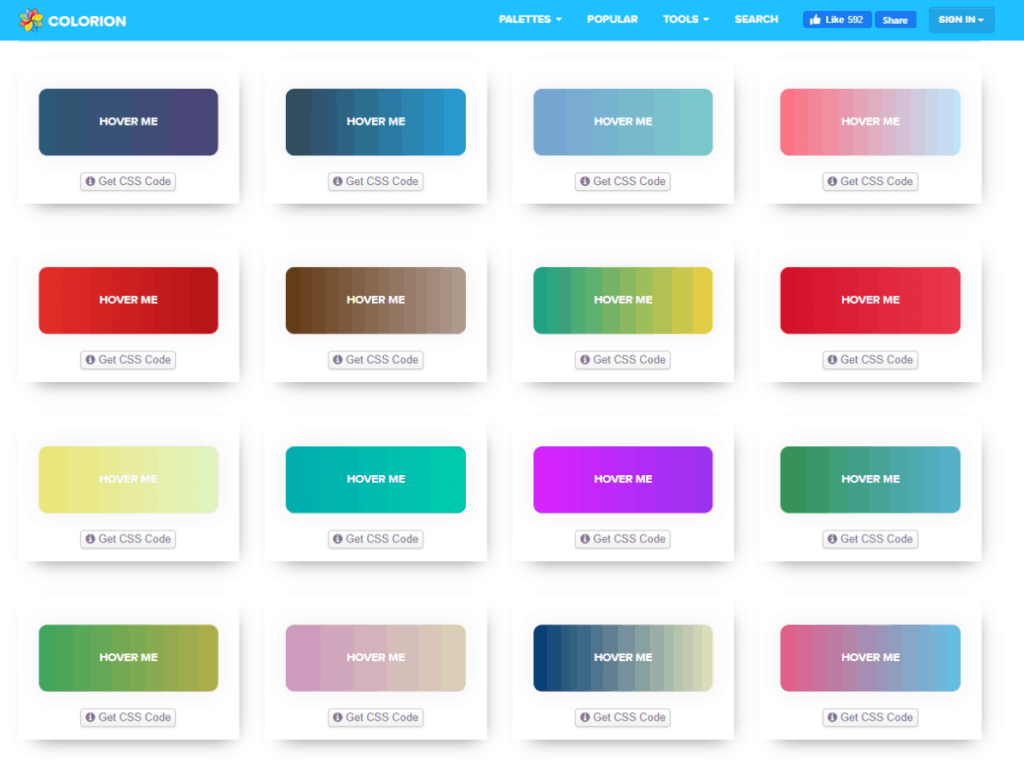Select the magenta-to-purple gradient swatch
The image size is (1024, 760).
tap(623, 479)
